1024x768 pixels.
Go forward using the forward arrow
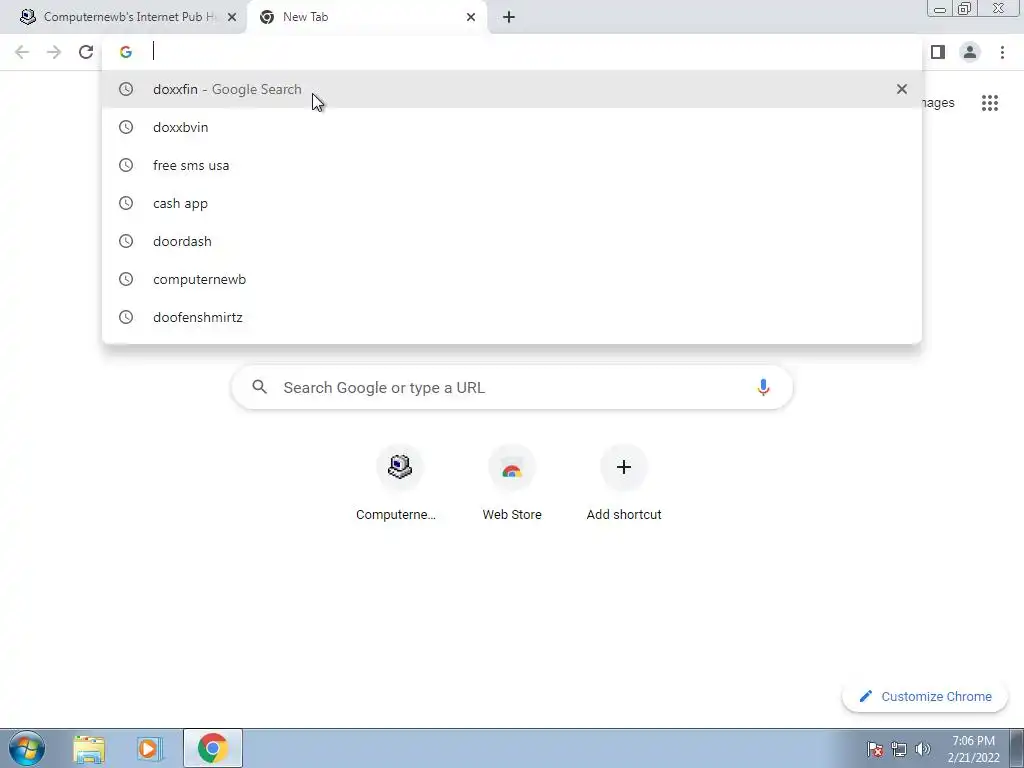(54, 52)
